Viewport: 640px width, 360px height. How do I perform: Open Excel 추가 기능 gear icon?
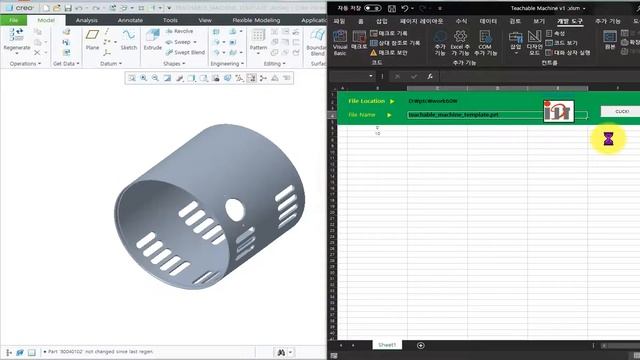click(x=460, y=43)
